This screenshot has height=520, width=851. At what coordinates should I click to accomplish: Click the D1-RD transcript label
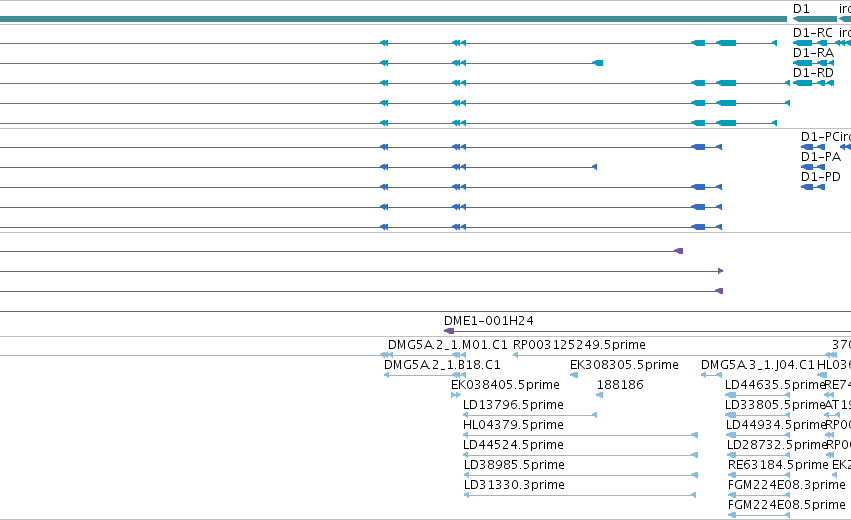pyautogui.click(x=813, y=73)
